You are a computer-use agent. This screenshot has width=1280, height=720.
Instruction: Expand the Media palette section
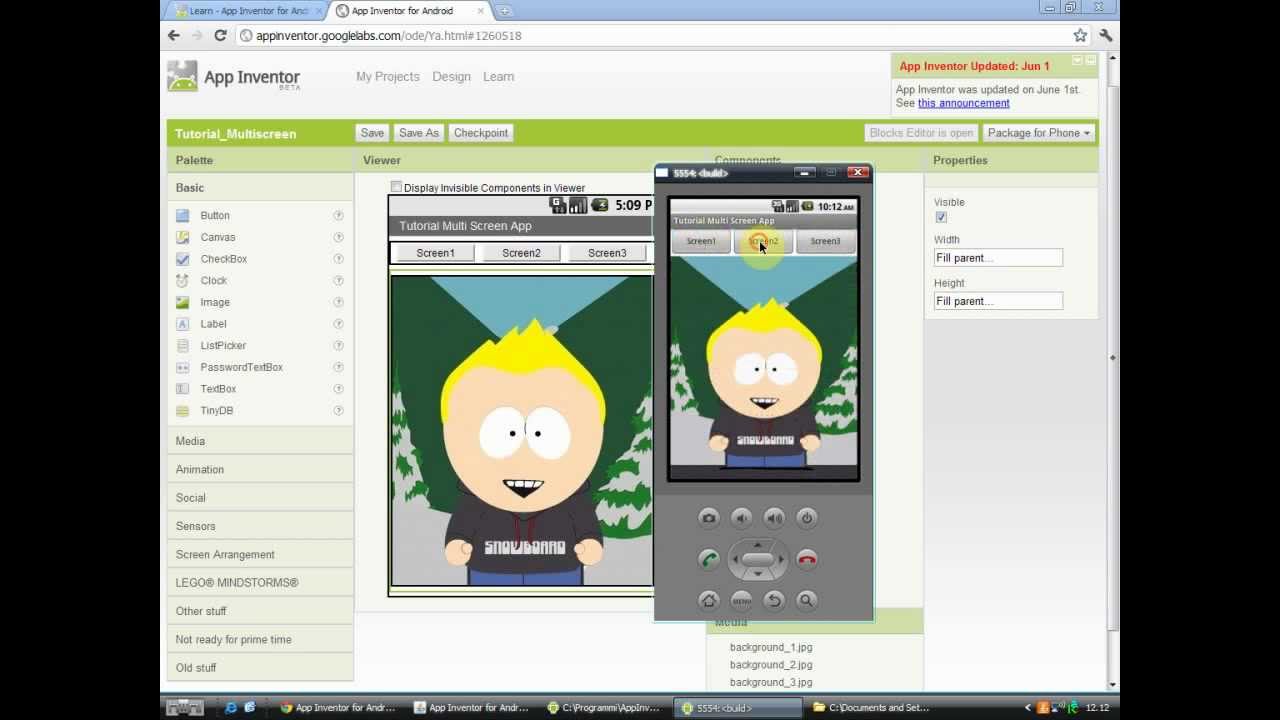point(260,441)
